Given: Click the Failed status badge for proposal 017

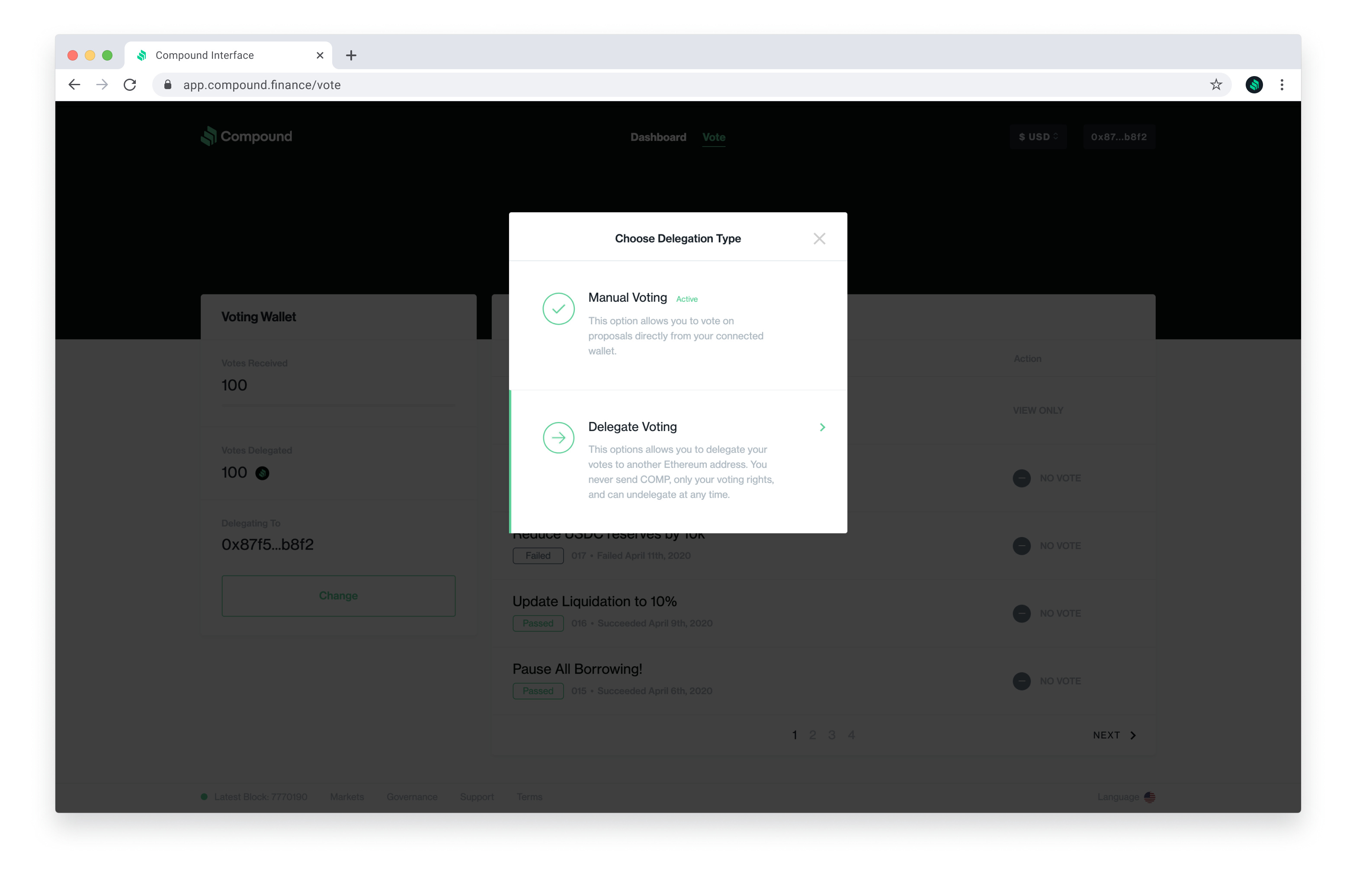Looking at the screenshot, I should (538, 555).
